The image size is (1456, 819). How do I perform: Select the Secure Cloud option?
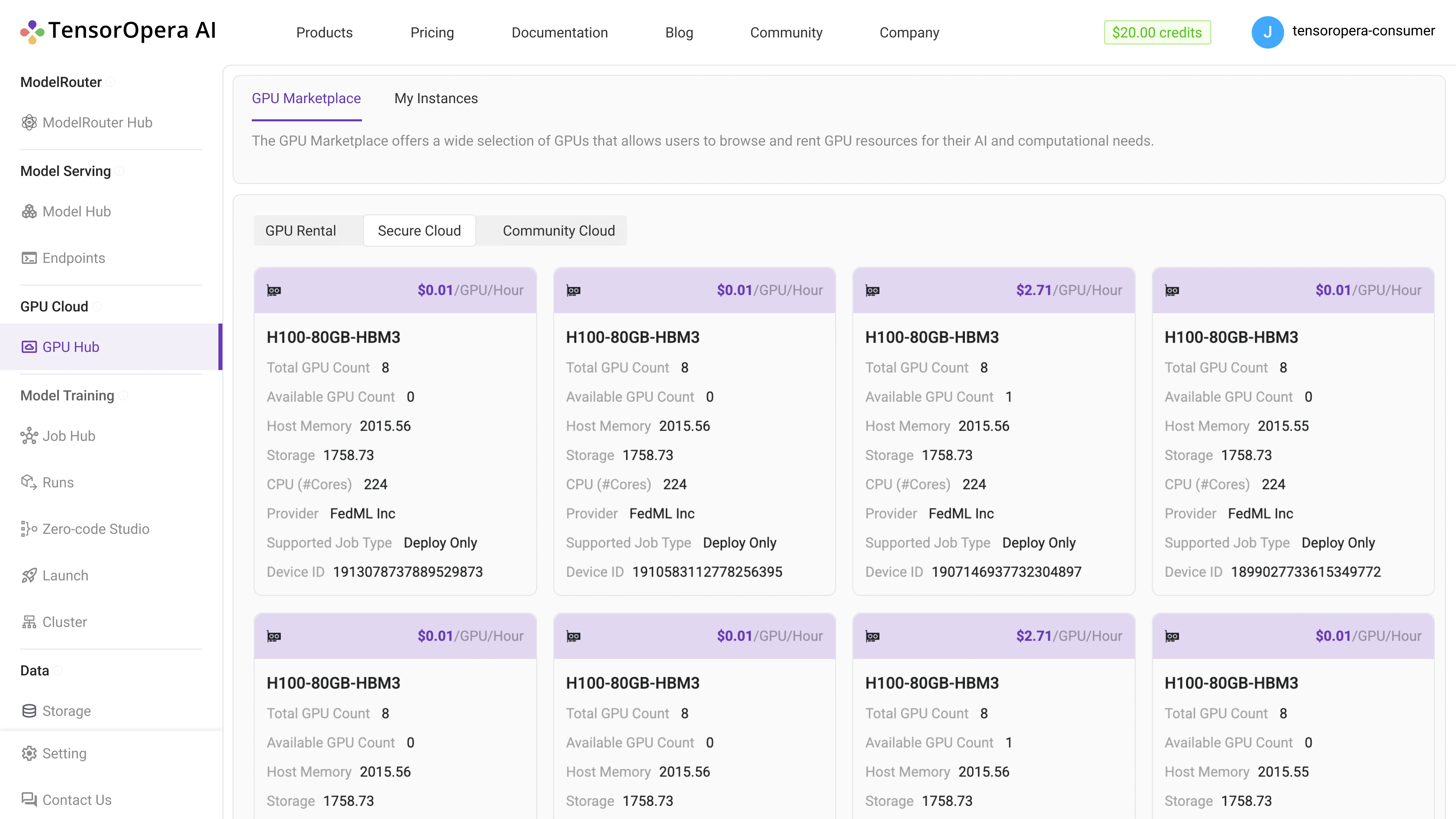pos(419,230)
